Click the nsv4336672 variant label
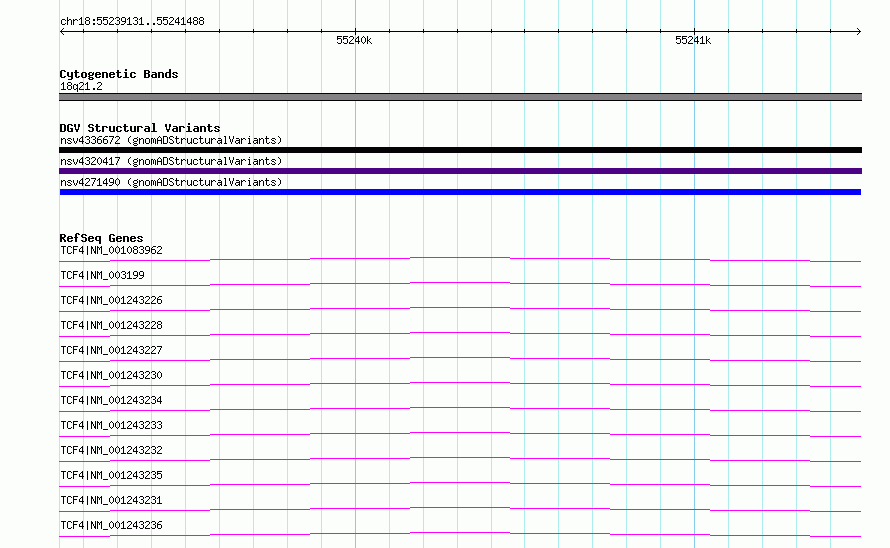Screen dimensions: 890x548 [x=171, y=140]
